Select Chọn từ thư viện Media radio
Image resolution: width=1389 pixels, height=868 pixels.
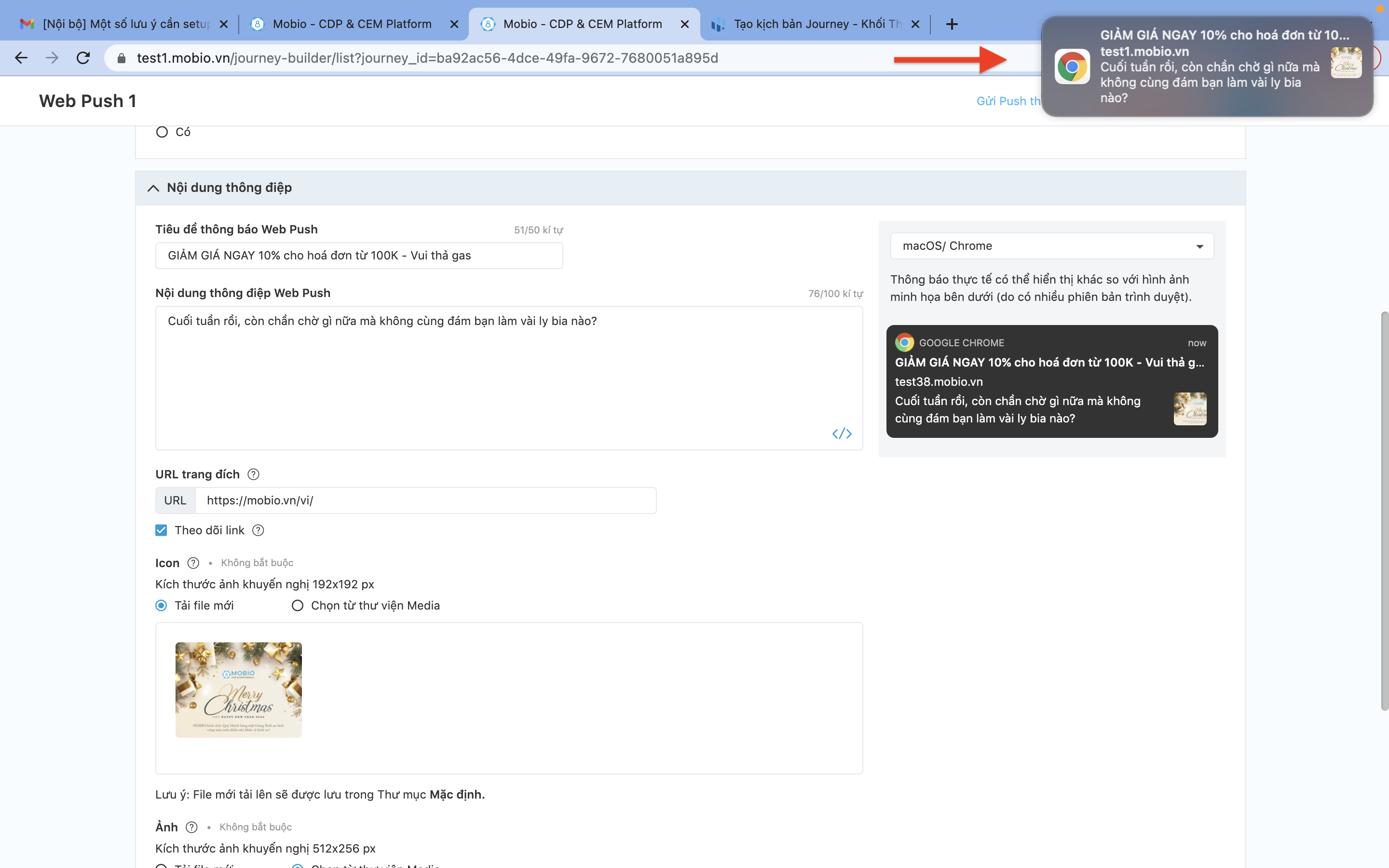pos(297,606)
